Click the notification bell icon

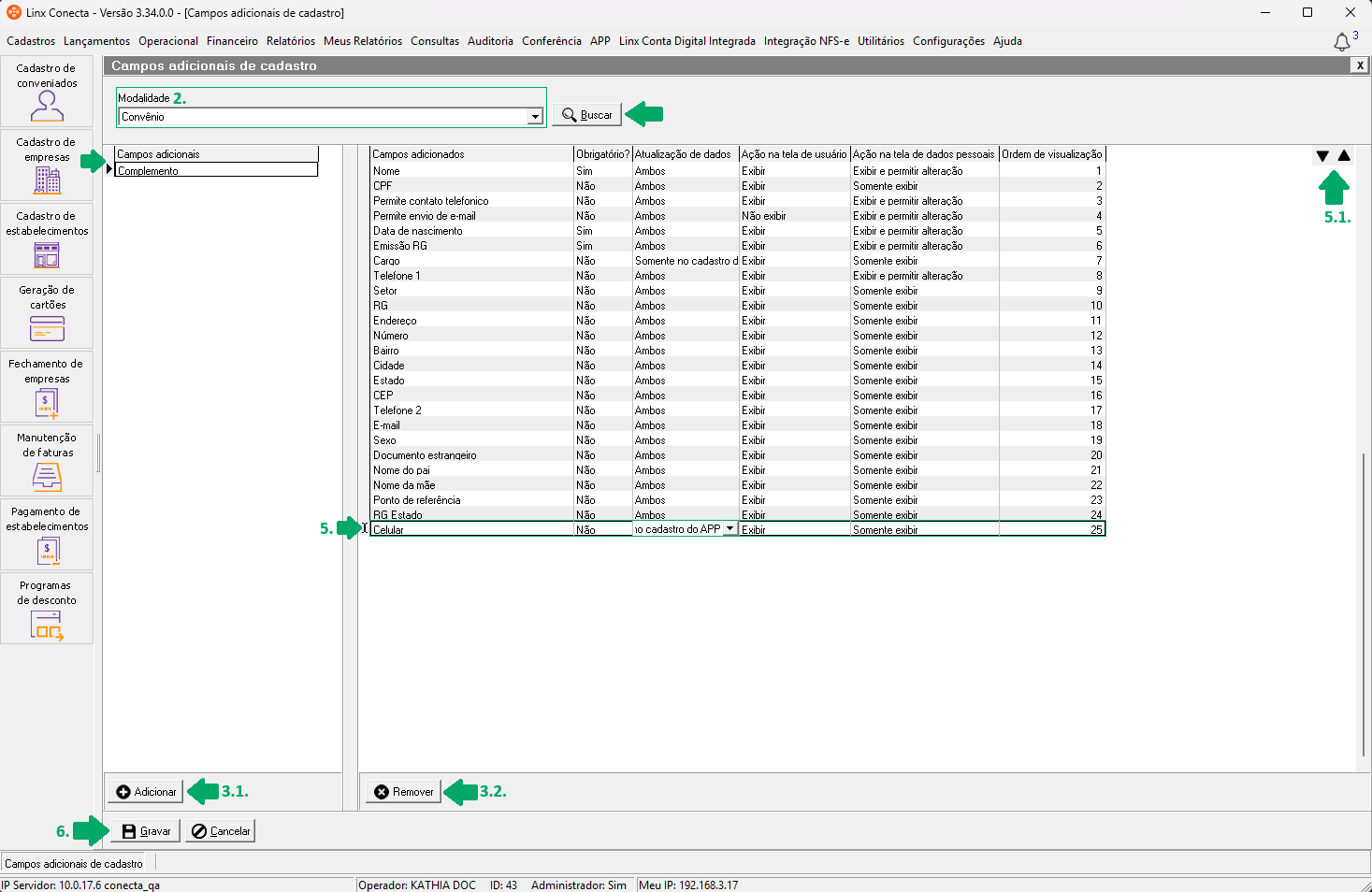tap(1341, 42)
